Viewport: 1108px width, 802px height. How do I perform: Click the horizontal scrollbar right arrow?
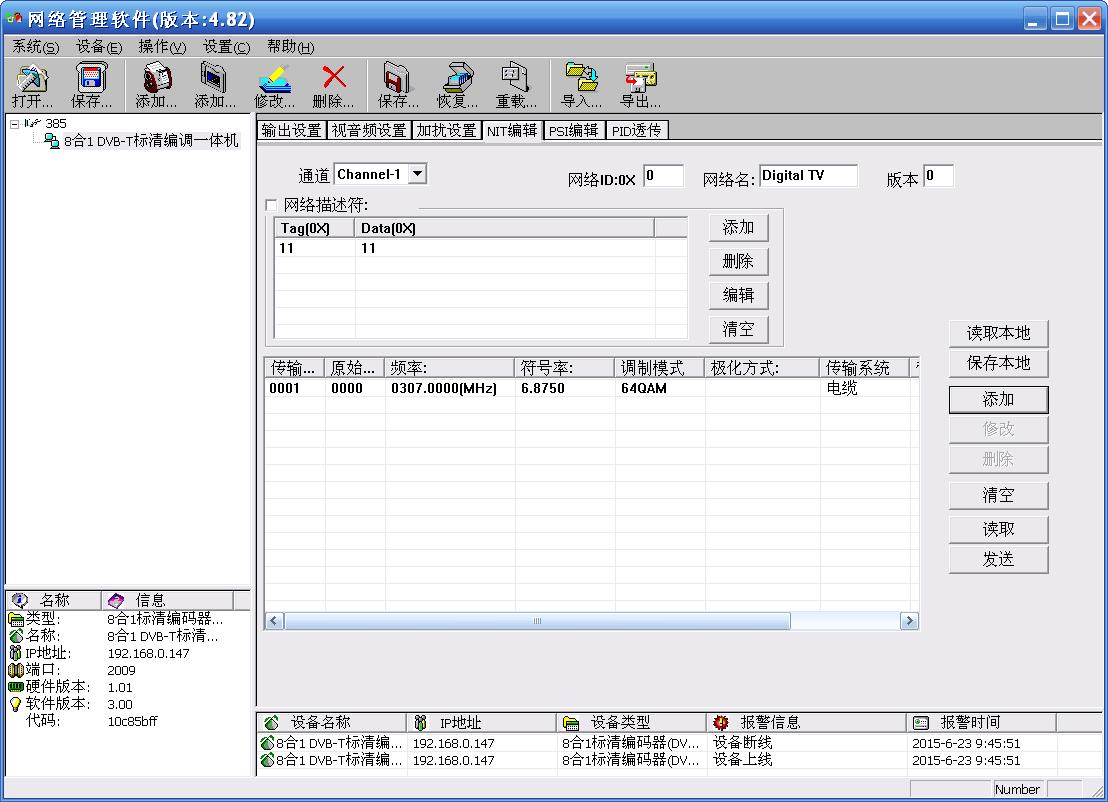click(909, 621)
